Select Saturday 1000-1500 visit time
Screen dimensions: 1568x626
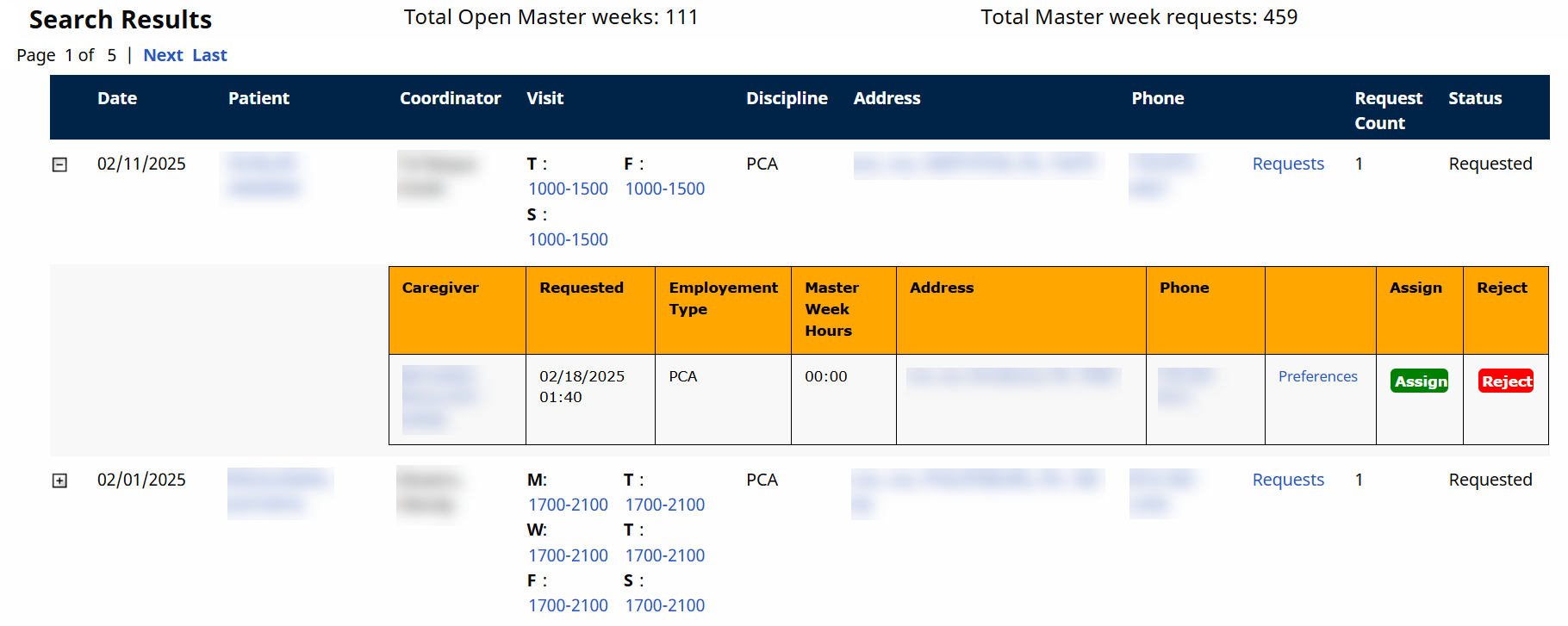point(568,239)
